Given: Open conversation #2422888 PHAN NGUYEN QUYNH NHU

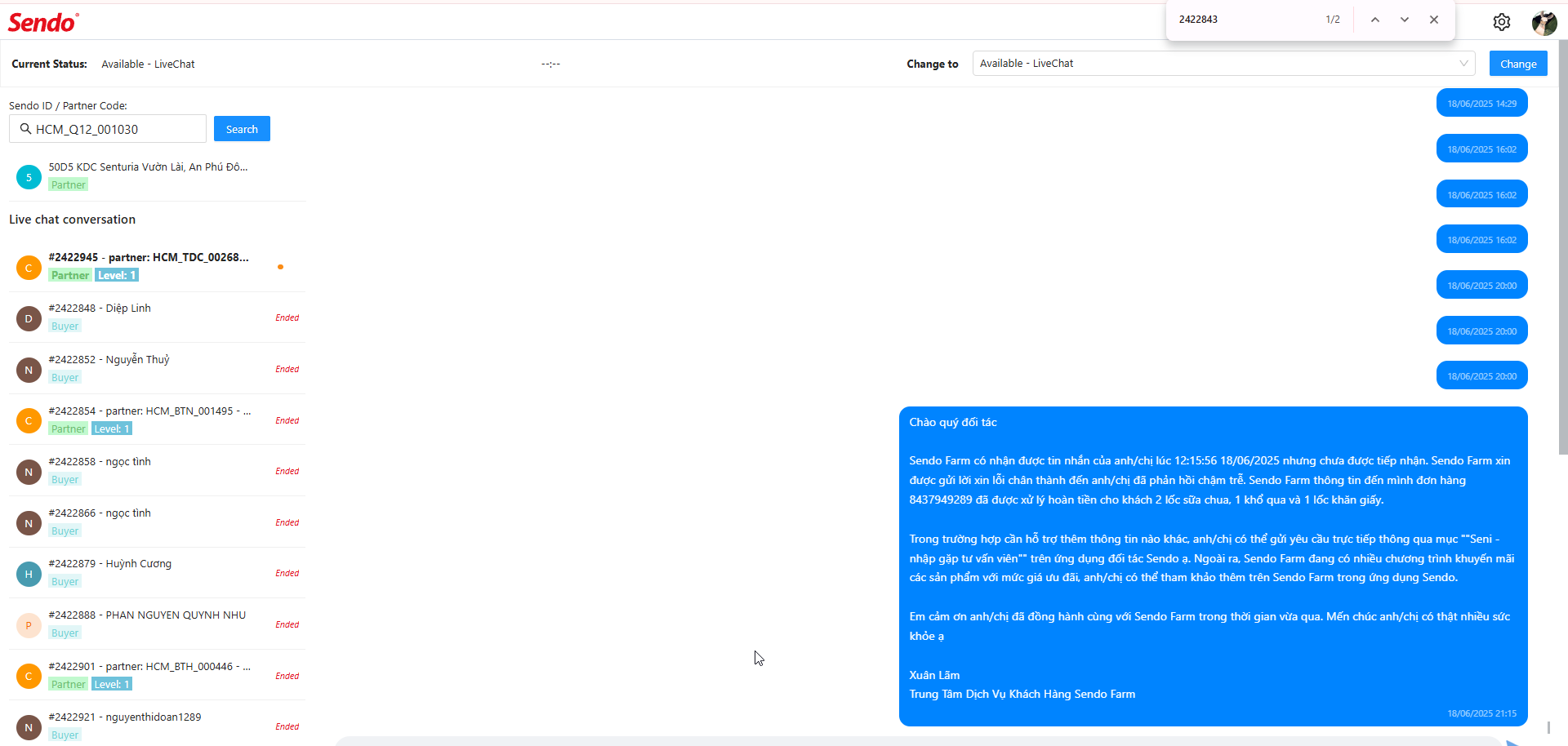Looking at the screenshot, I should tap(157, 624).
